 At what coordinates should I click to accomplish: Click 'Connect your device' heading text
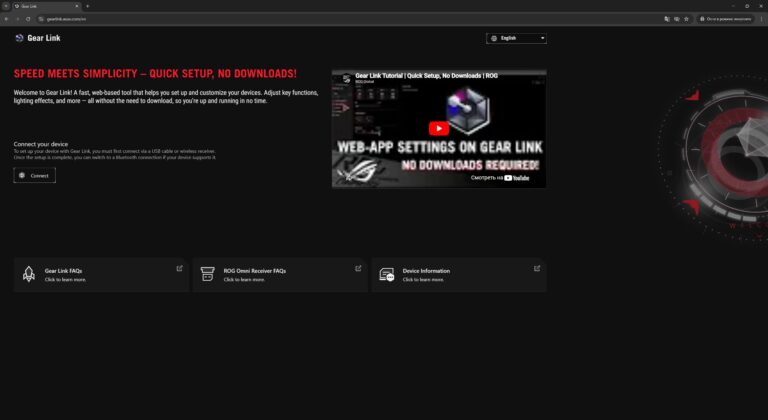tap(41, 144)
